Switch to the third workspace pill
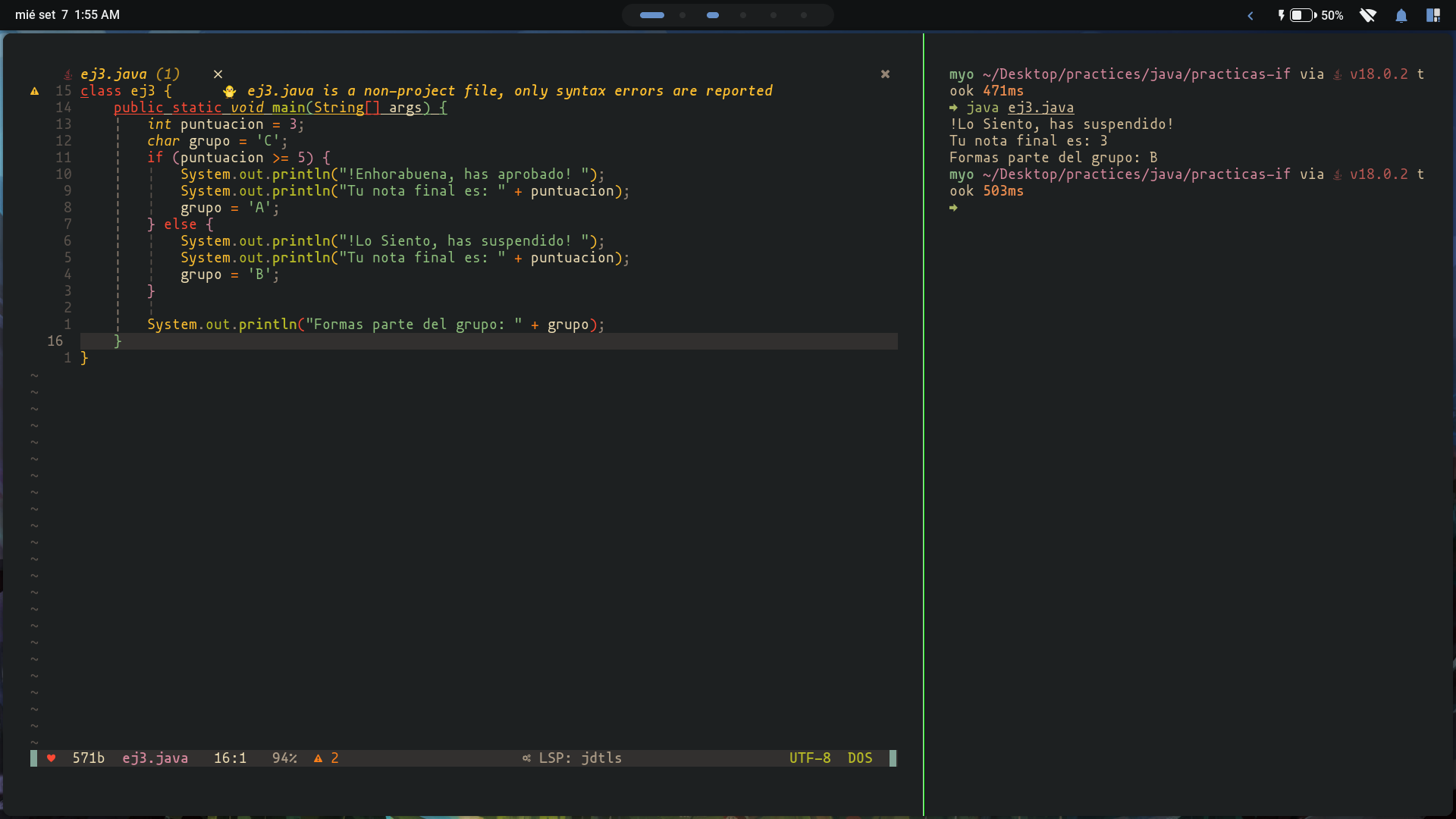Screen dimensions: 1456x819 pyautogui.click(x=712, y=15)
